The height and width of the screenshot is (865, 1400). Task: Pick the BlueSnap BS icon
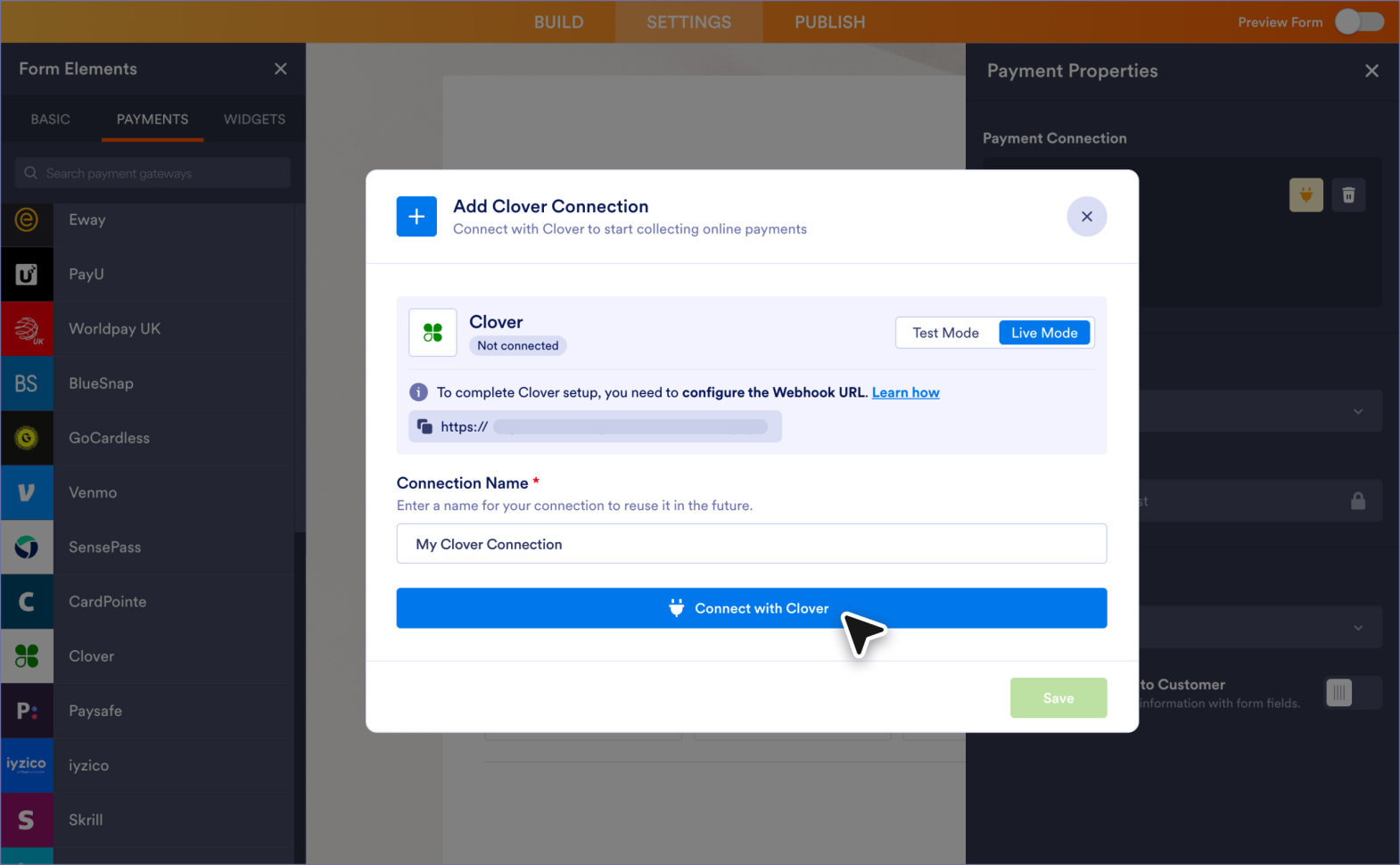tap(27, 383)
